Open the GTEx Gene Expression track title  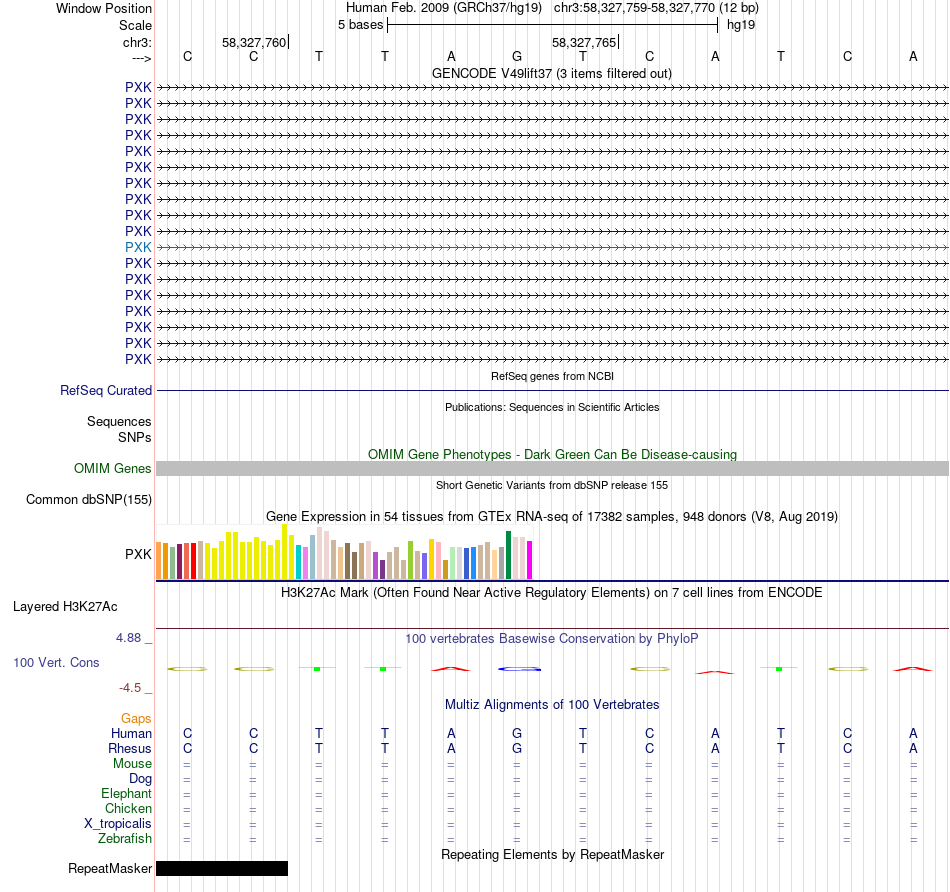point(552,517)
